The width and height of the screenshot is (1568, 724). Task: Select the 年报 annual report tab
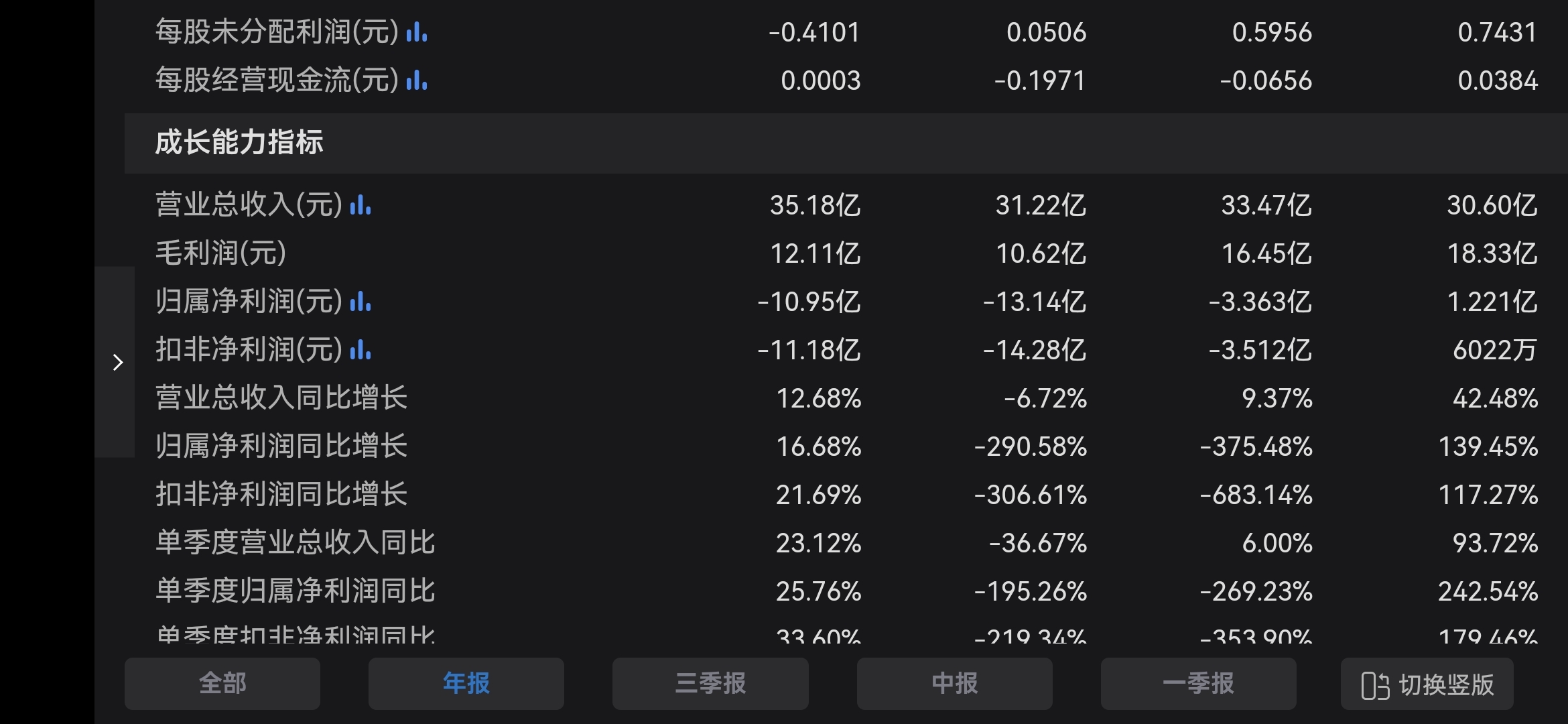coord(466,684)
